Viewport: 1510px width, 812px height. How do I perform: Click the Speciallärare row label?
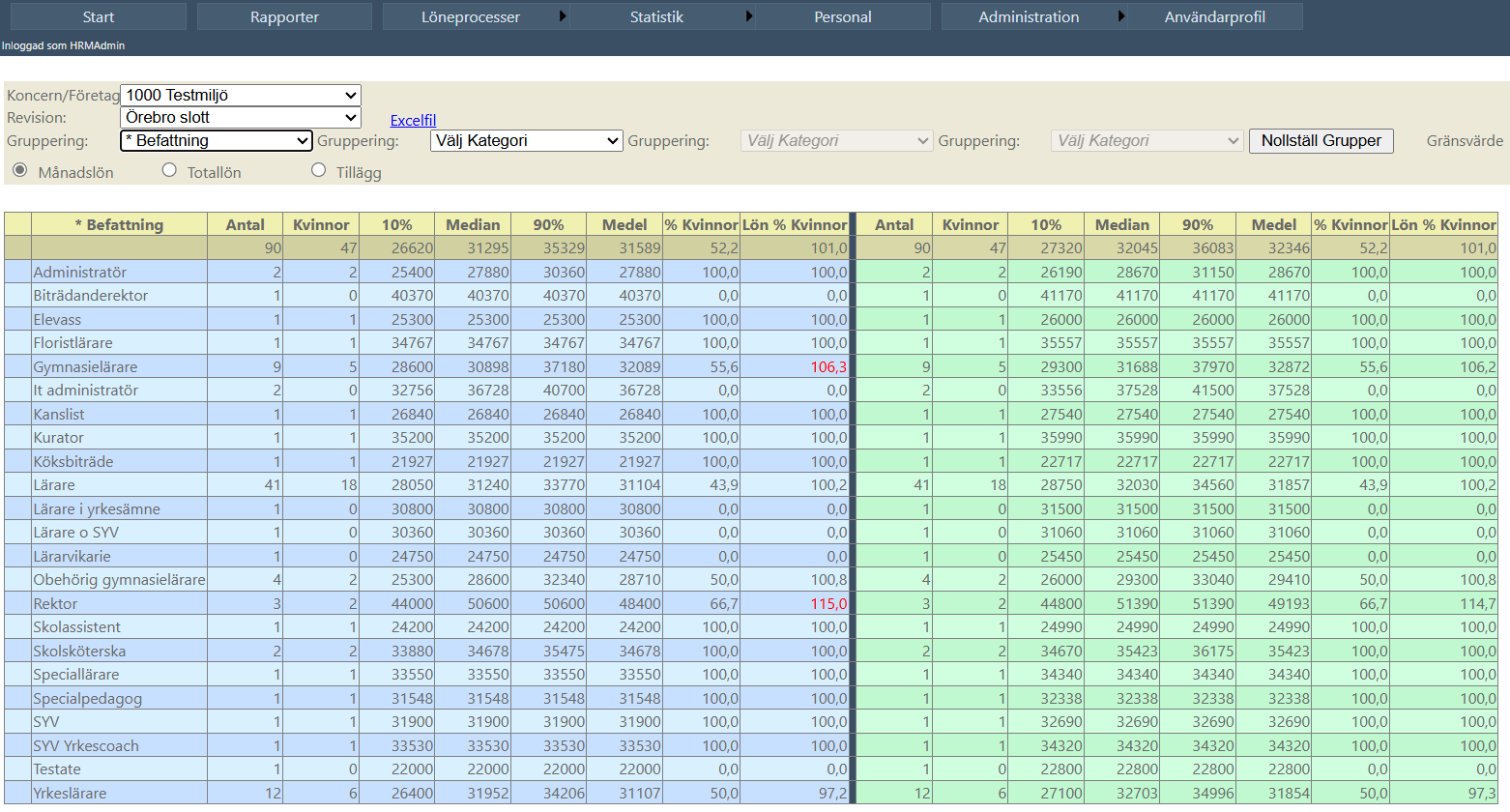(76, 675)
